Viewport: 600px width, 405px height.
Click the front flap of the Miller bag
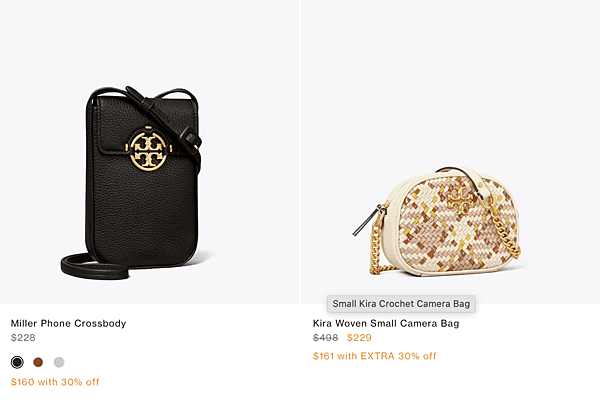(147, 126)
